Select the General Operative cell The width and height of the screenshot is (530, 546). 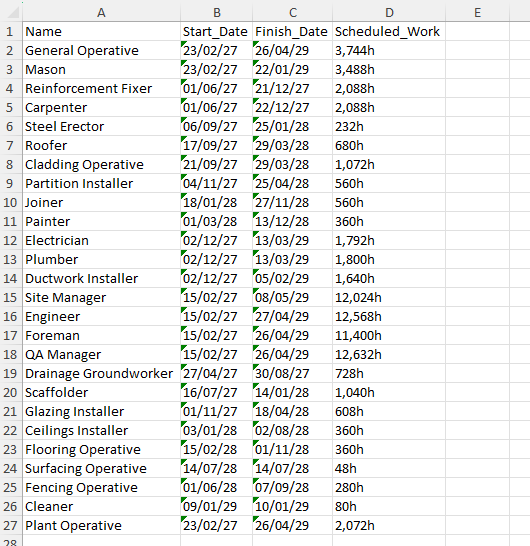pyautogui.click(x=102, y=50)
